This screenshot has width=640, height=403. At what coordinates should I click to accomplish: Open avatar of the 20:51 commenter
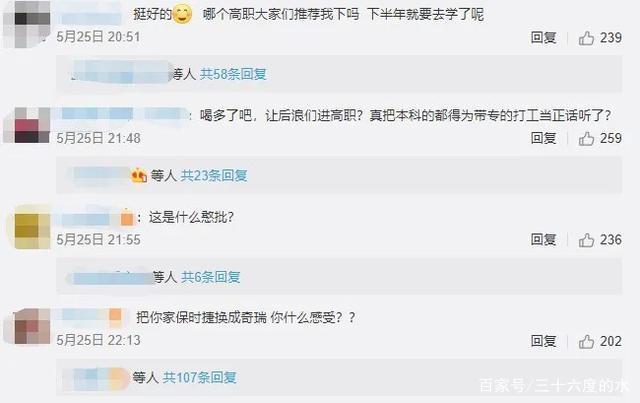pyautogui.click(x=27, y=24)
